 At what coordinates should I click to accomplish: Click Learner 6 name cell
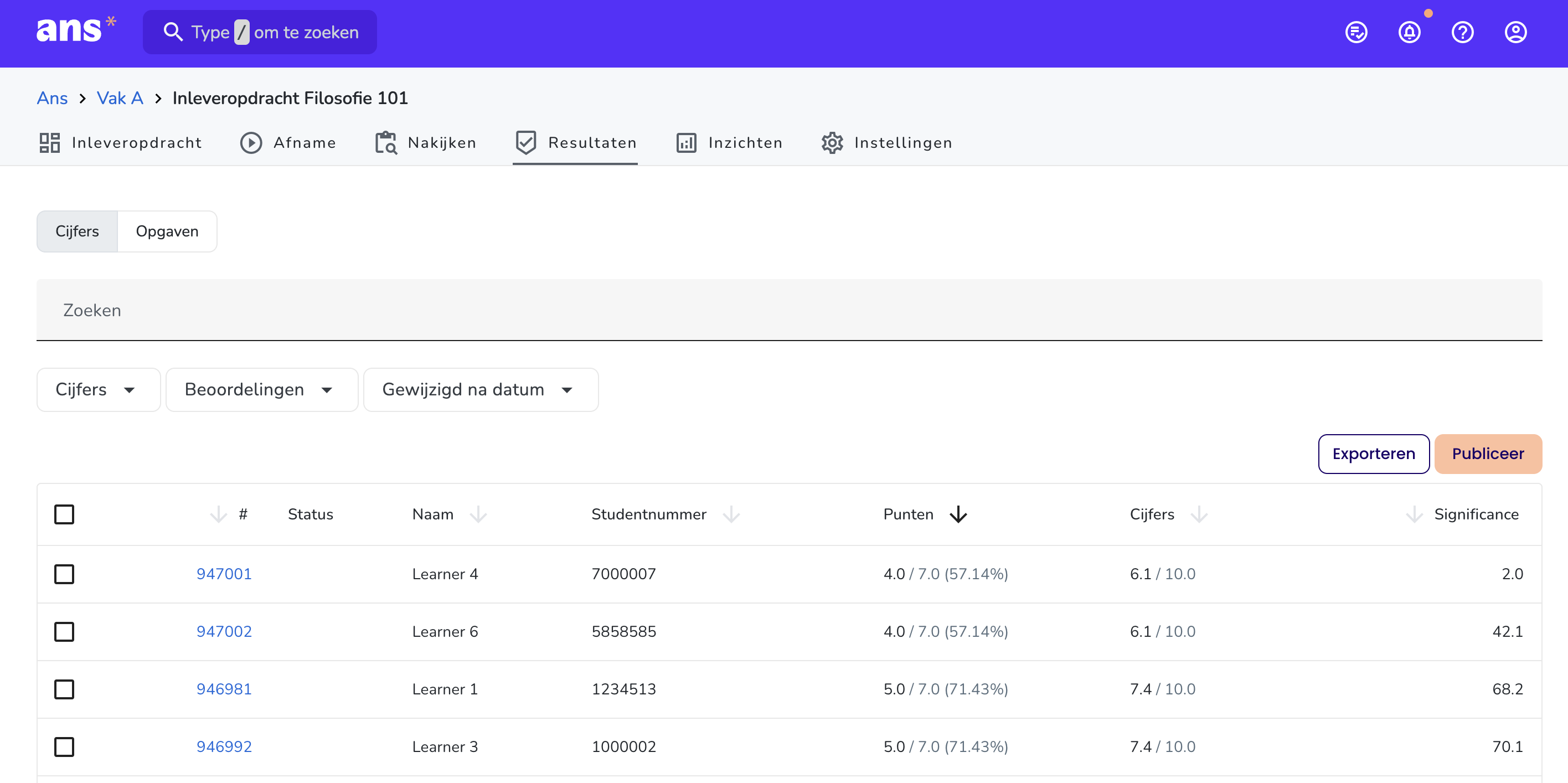[x=445, y=631]
